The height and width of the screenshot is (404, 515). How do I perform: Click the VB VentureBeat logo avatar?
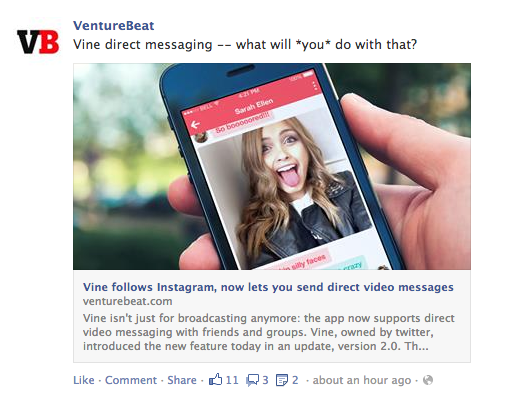[x=38, y=42]
